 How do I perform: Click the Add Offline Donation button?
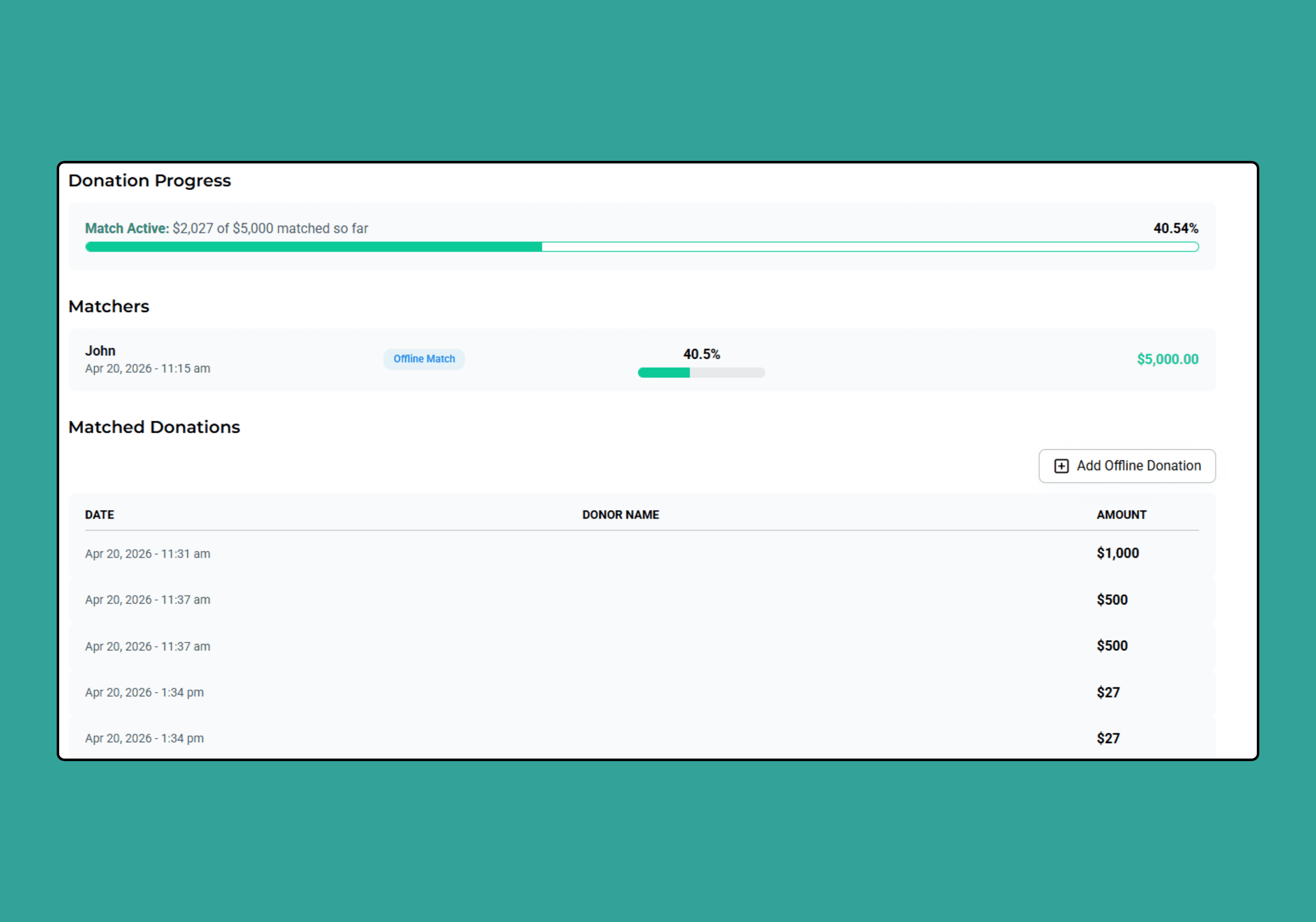(x=1126, y=466)
